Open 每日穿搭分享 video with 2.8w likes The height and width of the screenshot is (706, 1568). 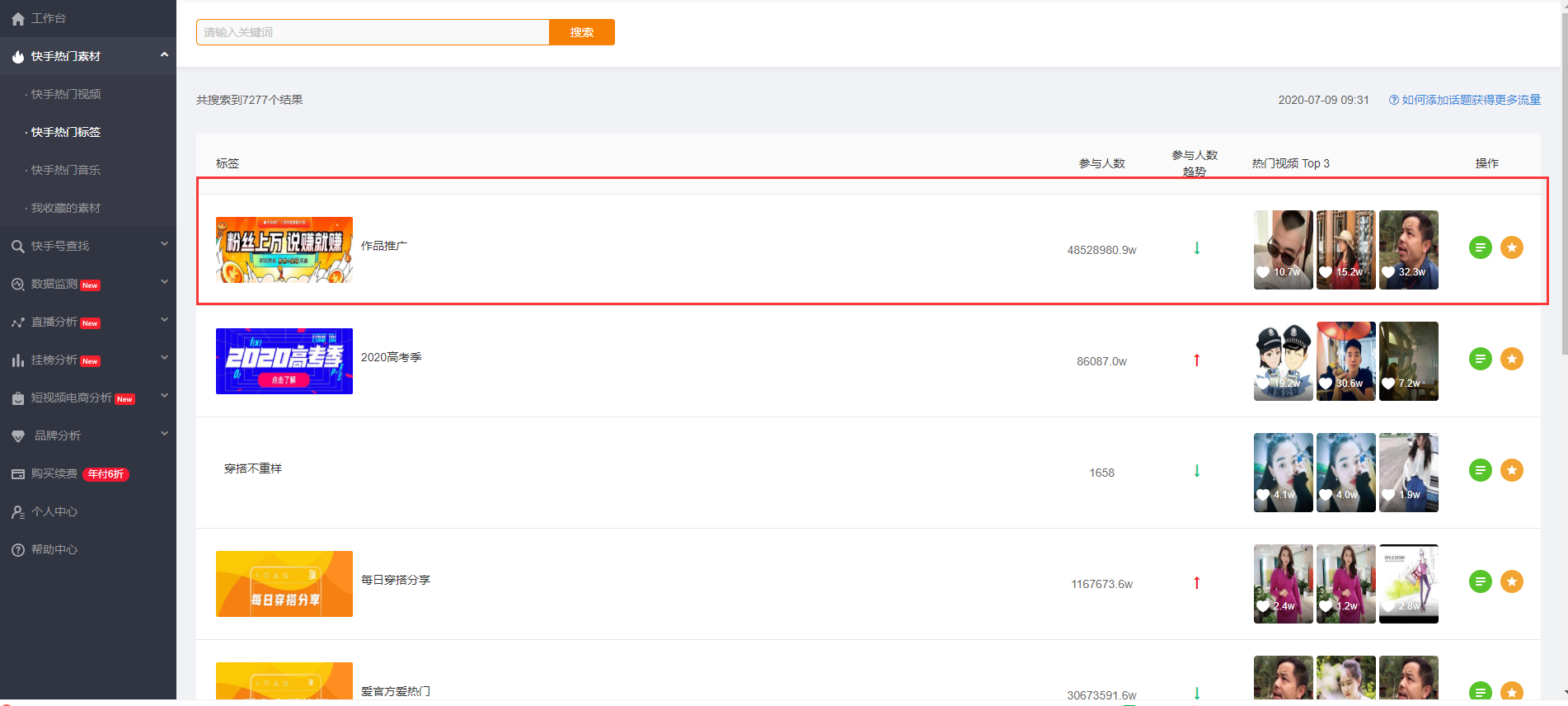point(1409,584)
